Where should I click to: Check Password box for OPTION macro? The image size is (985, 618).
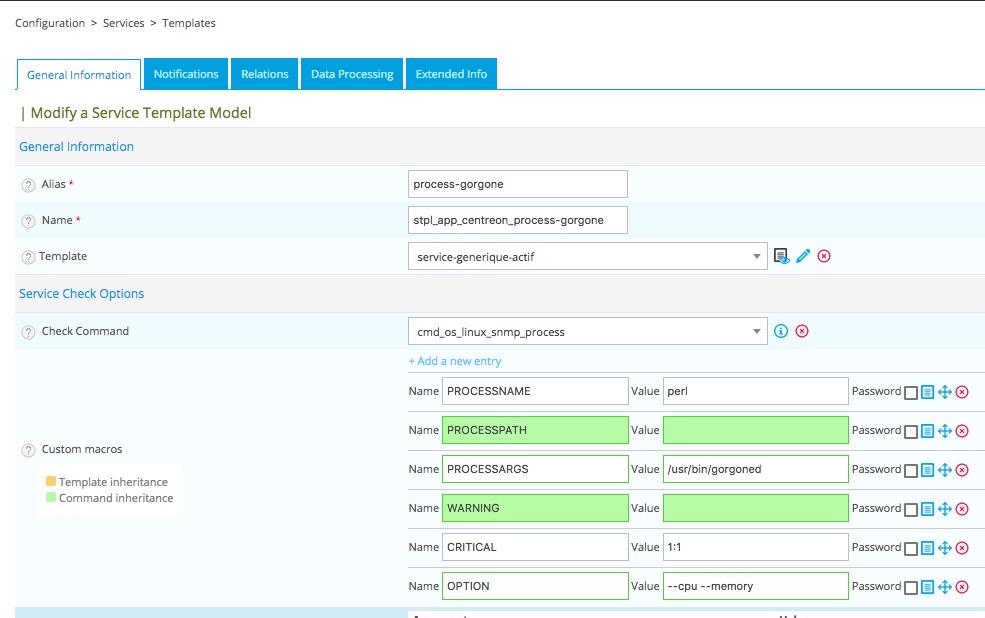coord(910,587)
